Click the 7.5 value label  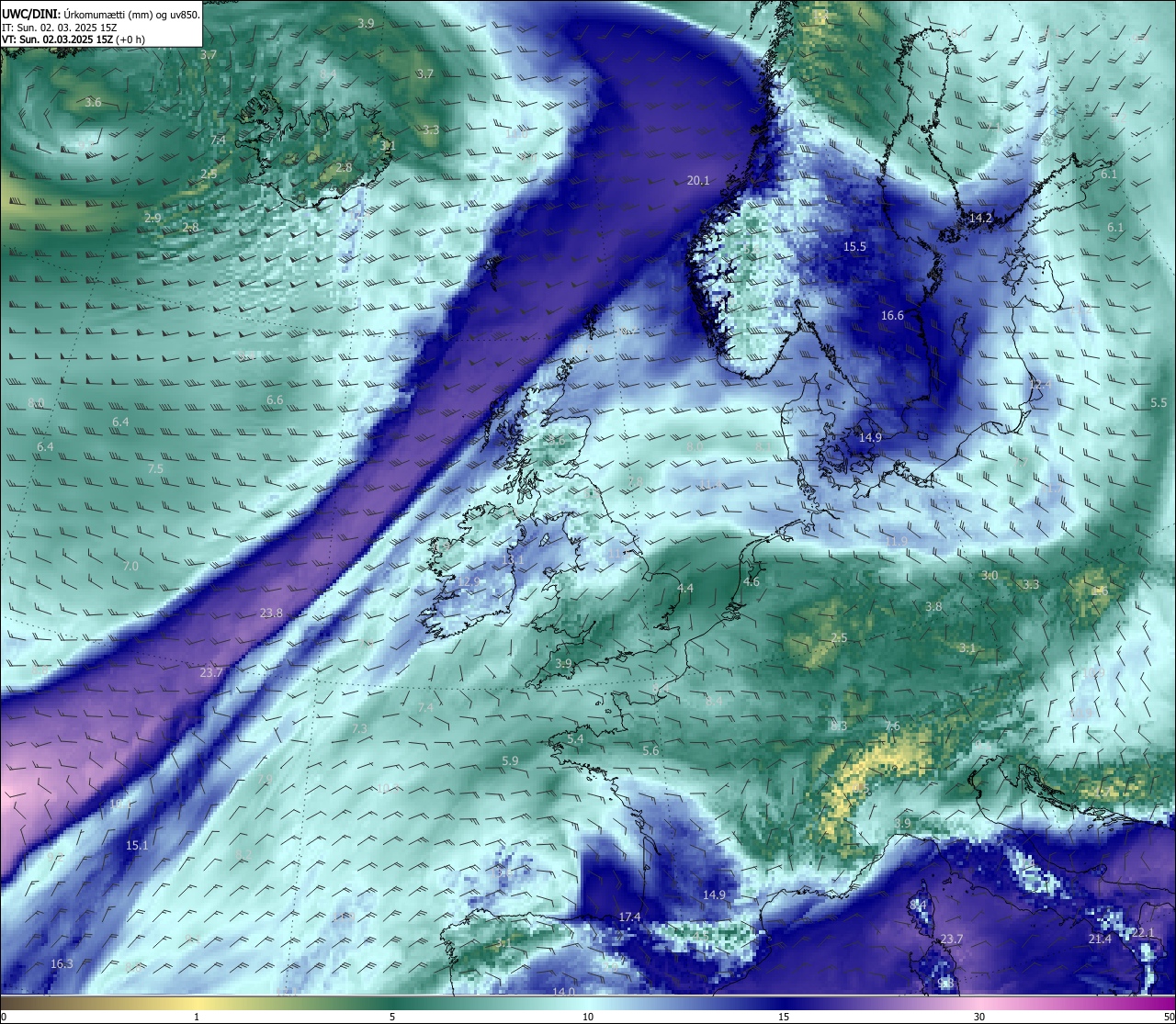[155, 469]
